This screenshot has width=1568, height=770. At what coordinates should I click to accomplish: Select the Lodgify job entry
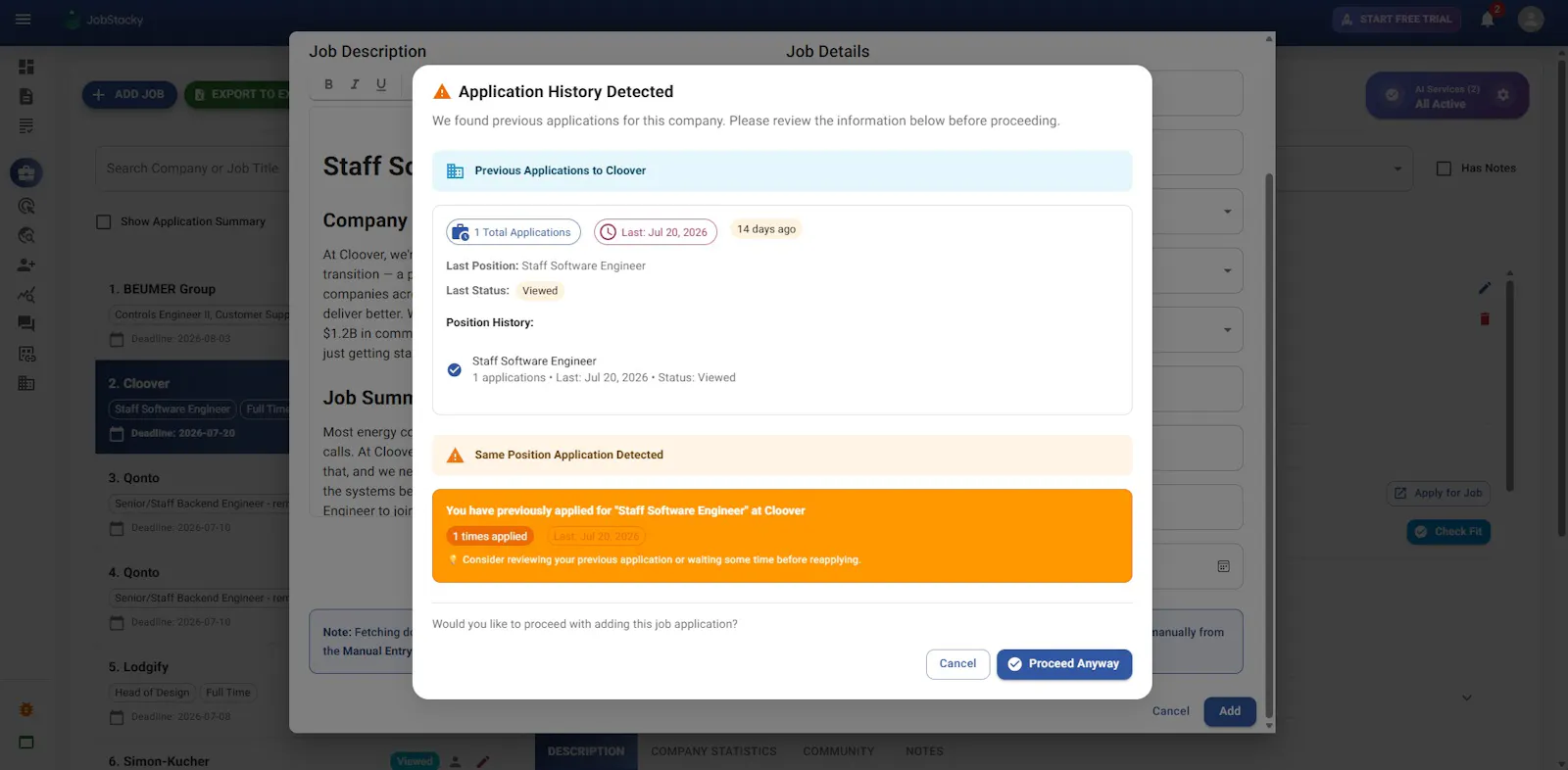click(193, 692)
